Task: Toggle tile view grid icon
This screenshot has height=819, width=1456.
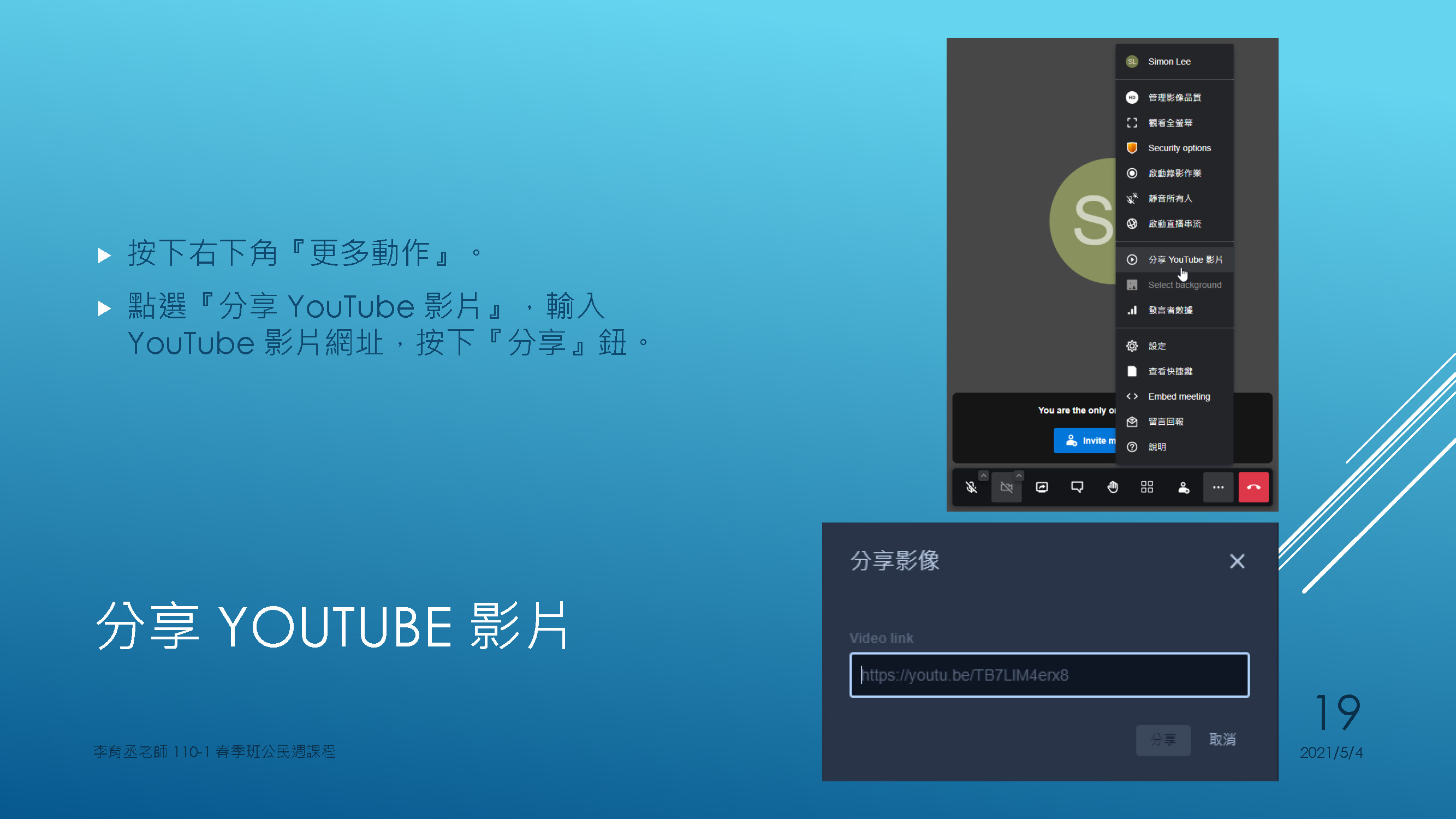Action: tap(1147, 487)
